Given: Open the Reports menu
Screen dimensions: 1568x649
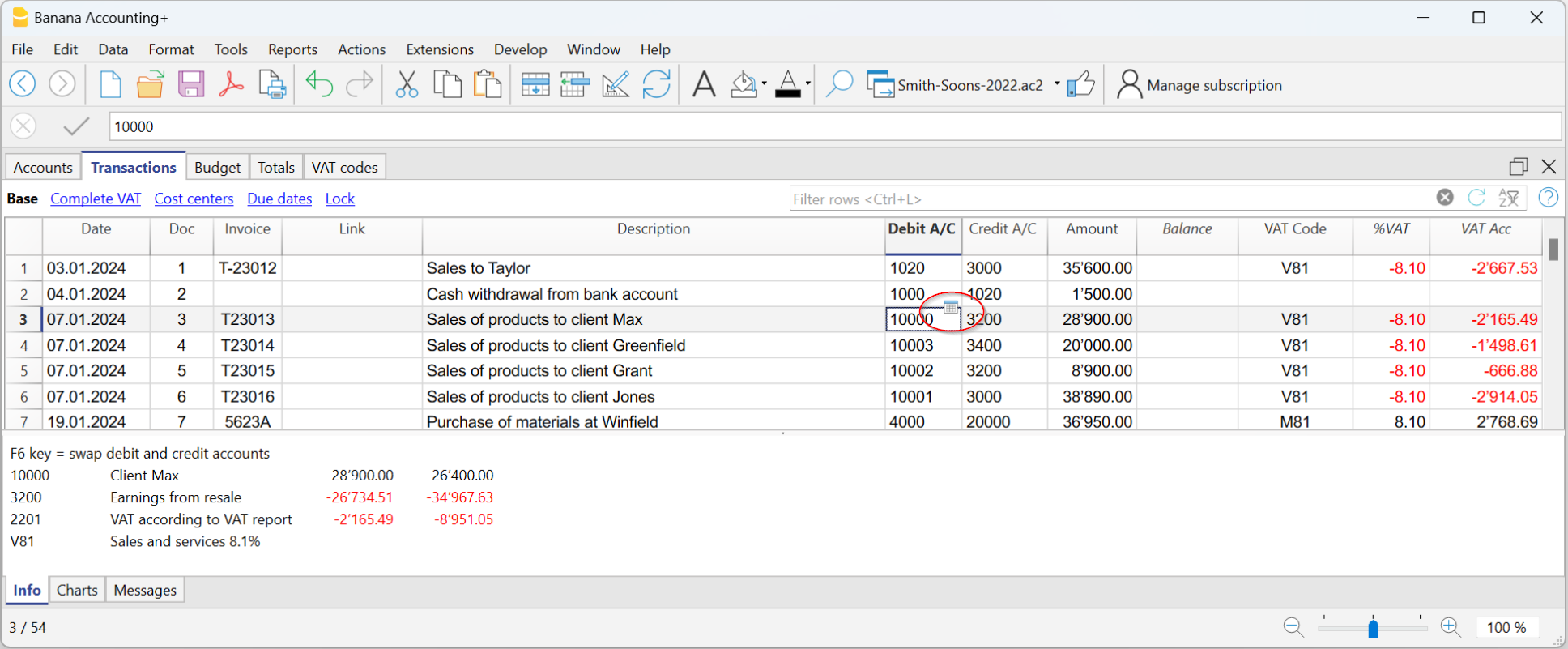Looking at the screenshot, I should [x=292, y=49].
